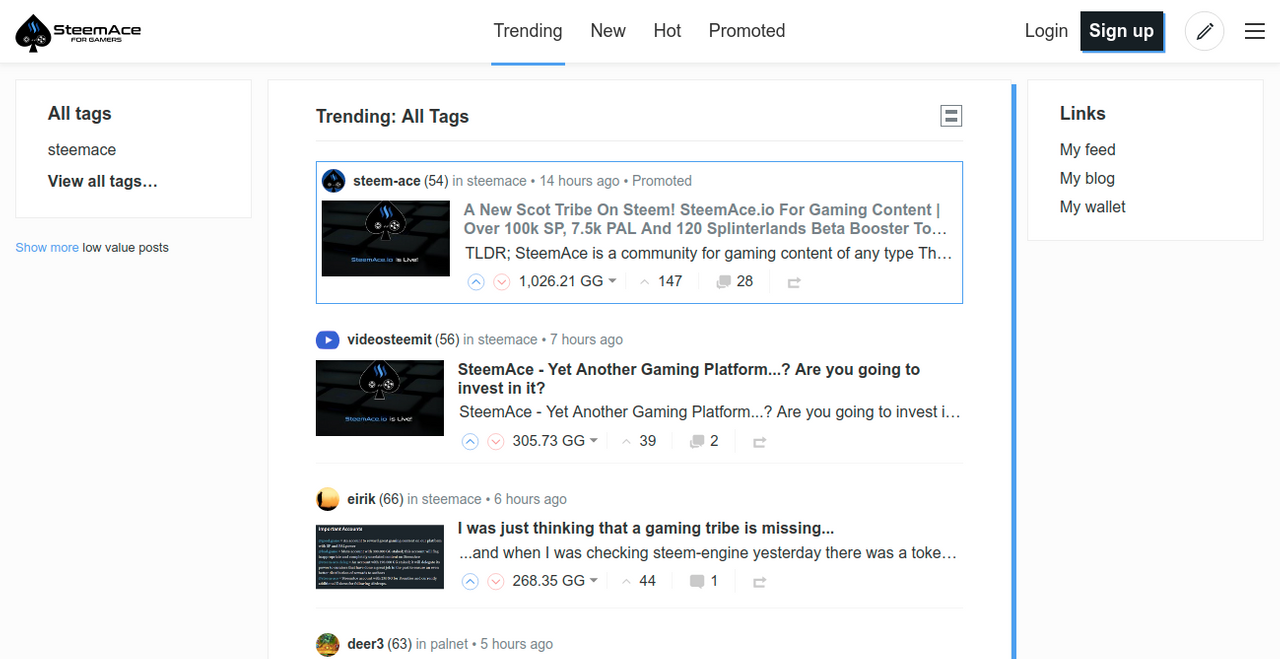
Task: Switch to the Promoted tab
Action: (747, 31)
